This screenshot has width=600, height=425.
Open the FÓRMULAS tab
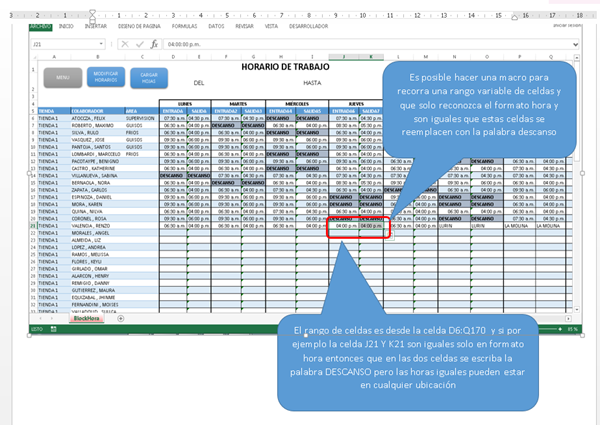point(184,26)
